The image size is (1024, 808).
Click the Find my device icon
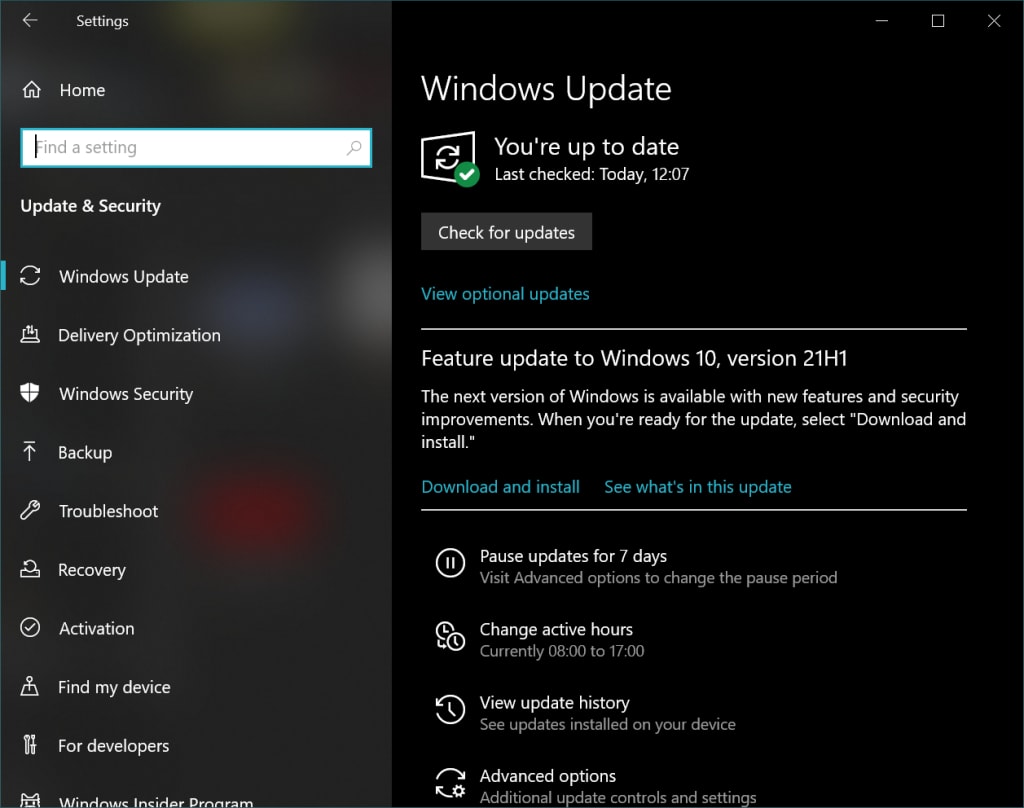(x=30, y=686)
